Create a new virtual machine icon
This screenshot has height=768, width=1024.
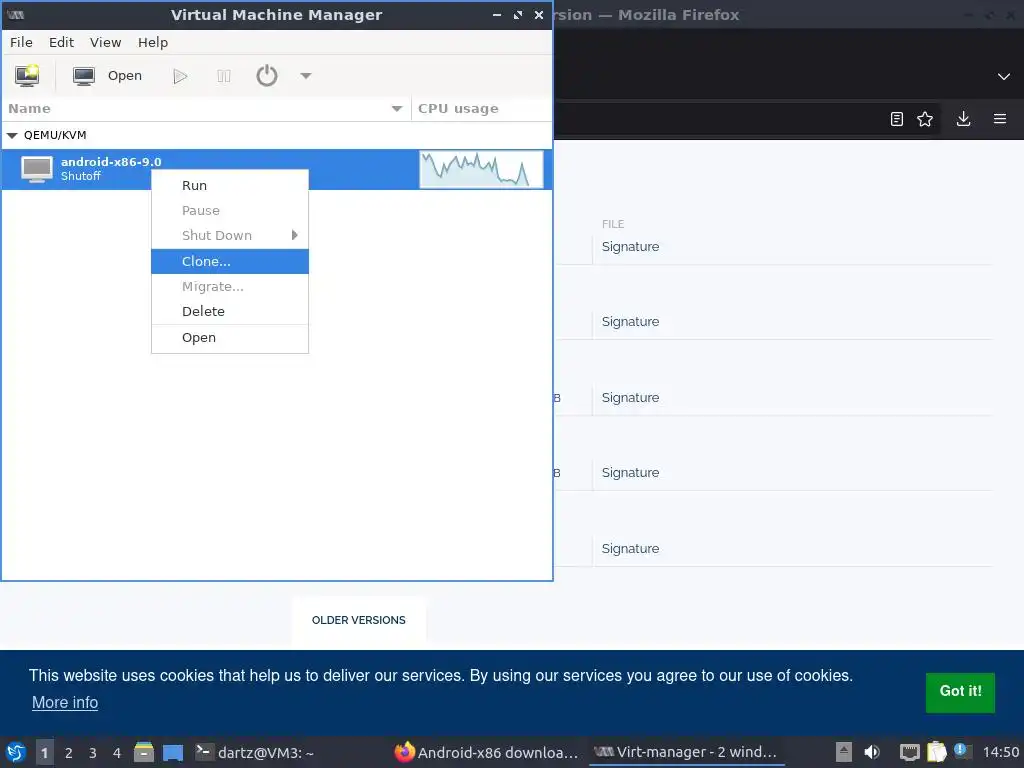point(27,76)
